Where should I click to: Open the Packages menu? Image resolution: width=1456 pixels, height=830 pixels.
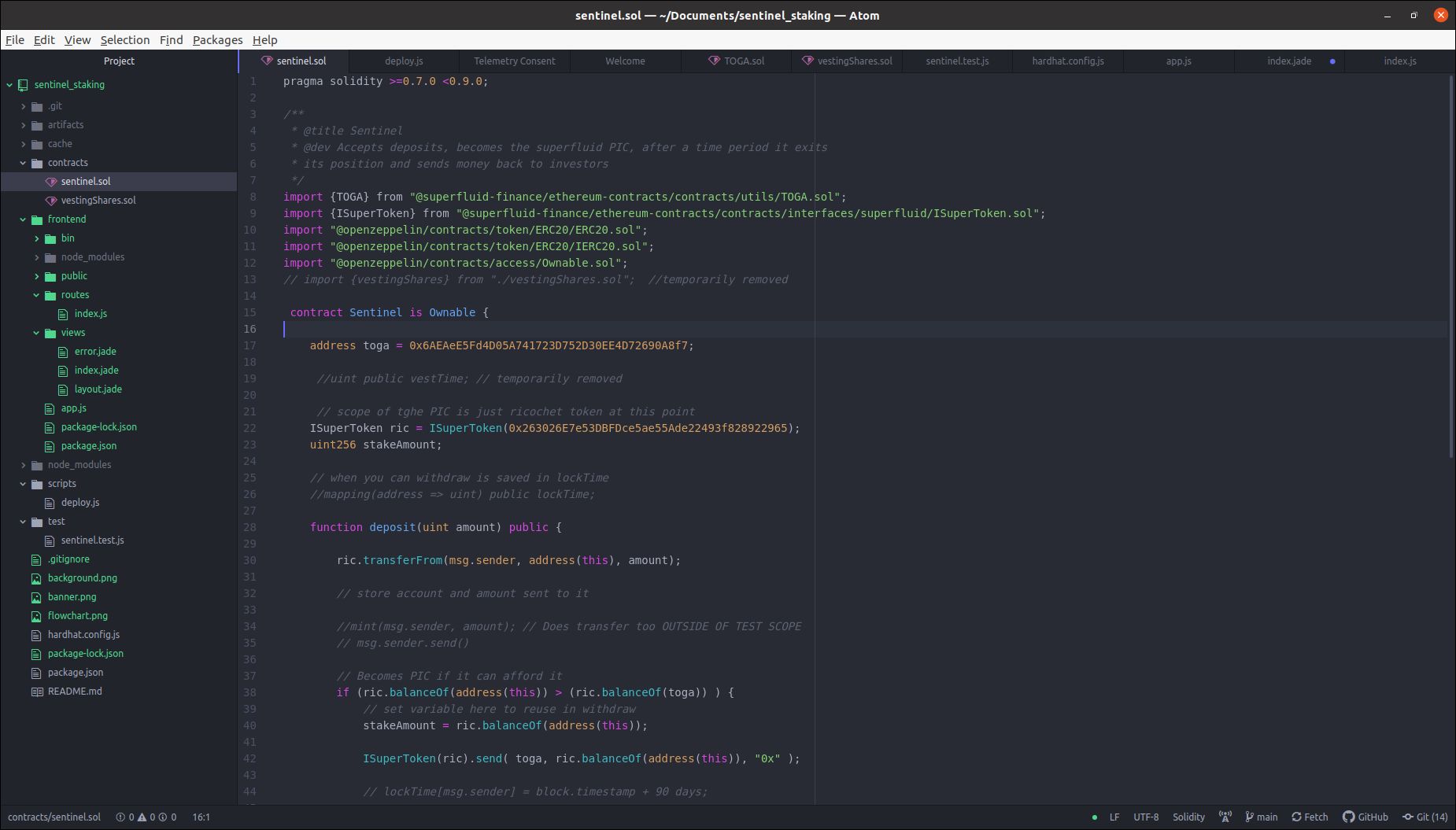(217, 40)
